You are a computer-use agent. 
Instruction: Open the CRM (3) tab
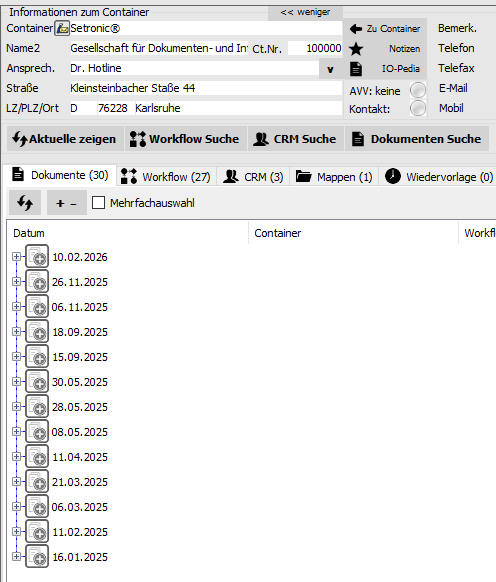click(253, 177)
